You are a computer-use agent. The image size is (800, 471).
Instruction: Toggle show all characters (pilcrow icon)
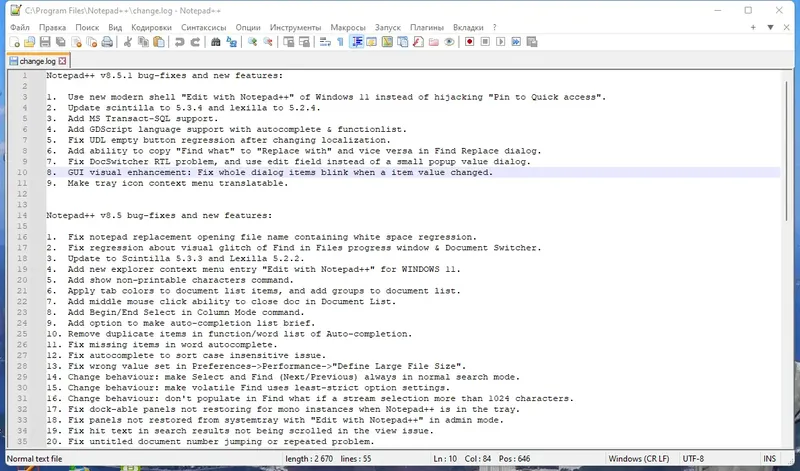pyautogui.click(x=340, y=42)
